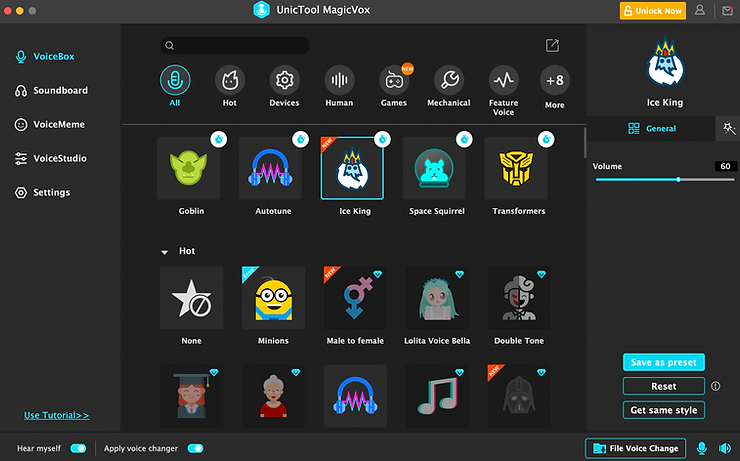
Task: Open File Voice Change
Action: [636, 448]
